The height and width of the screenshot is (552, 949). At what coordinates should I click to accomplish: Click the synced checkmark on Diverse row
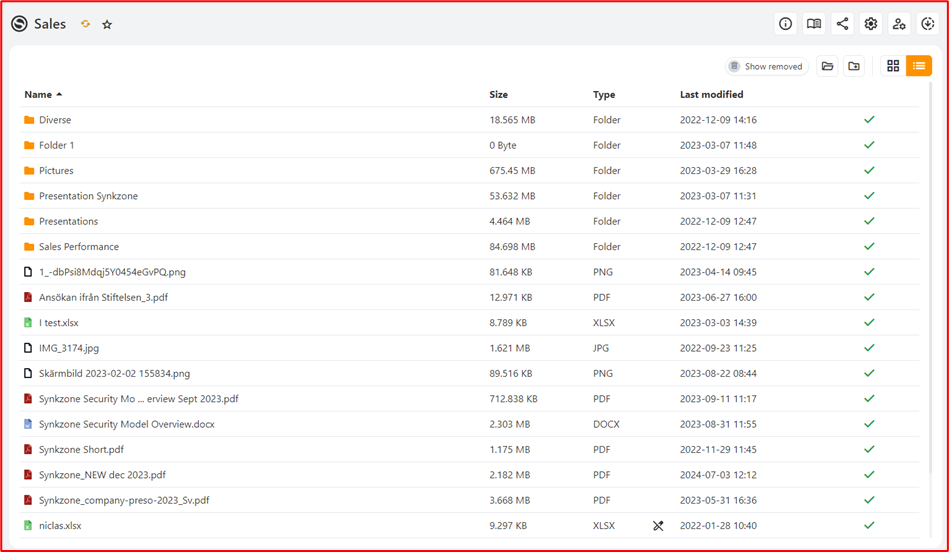(870, 120)
